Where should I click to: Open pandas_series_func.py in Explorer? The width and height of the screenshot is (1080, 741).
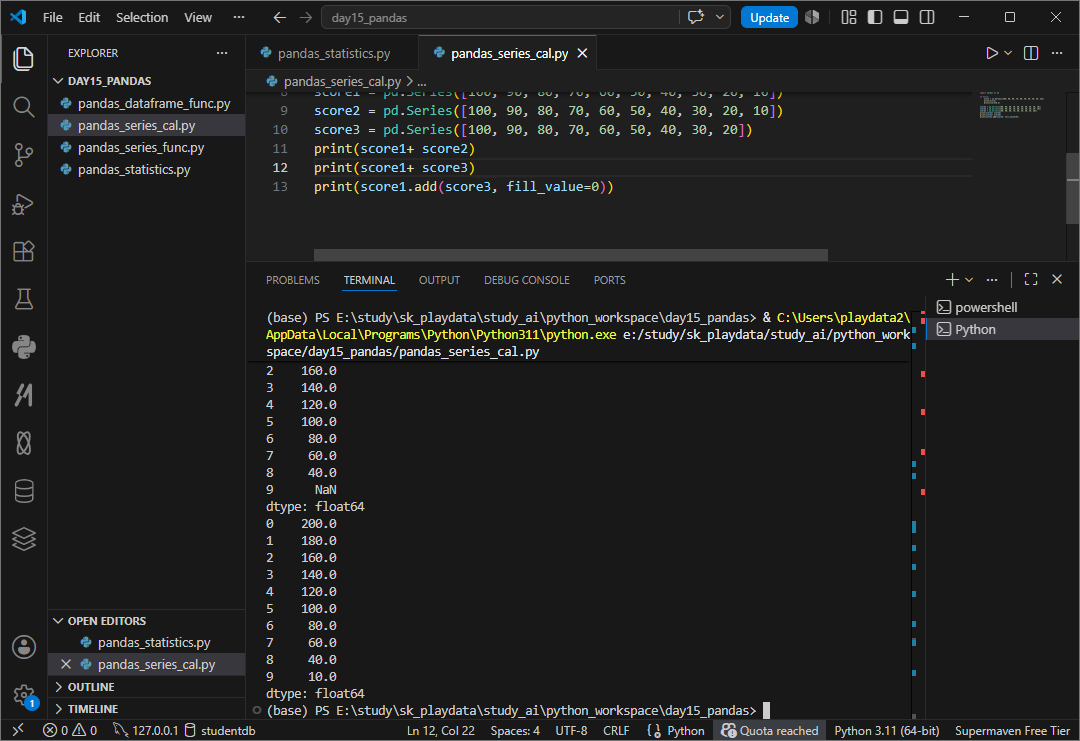pyautogui.click(x=146, y=147)
